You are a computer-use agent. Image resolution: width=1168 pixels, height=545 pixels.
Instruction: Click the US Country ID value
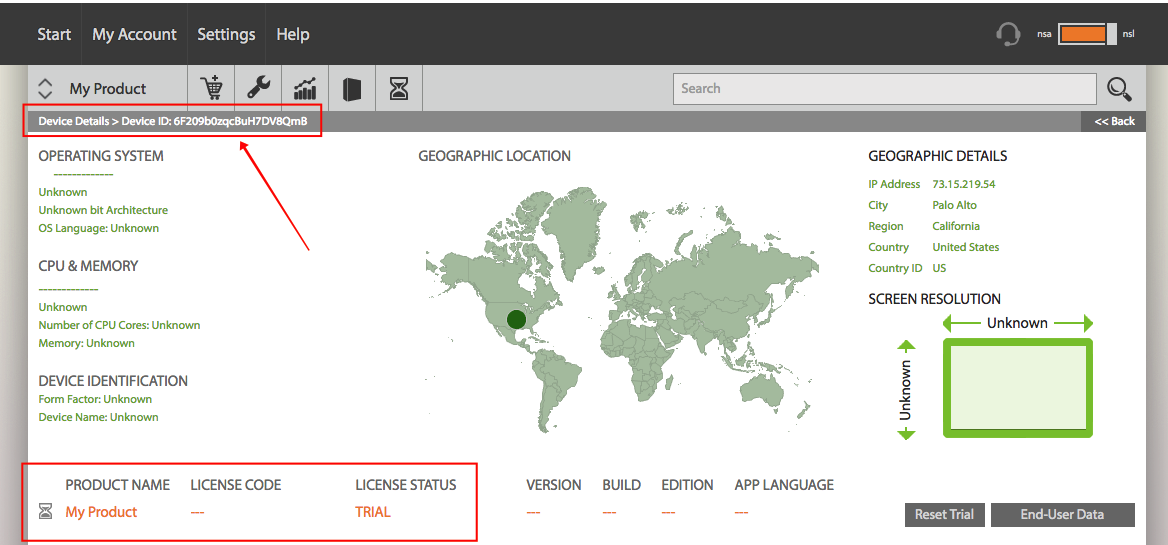(939, 268)
